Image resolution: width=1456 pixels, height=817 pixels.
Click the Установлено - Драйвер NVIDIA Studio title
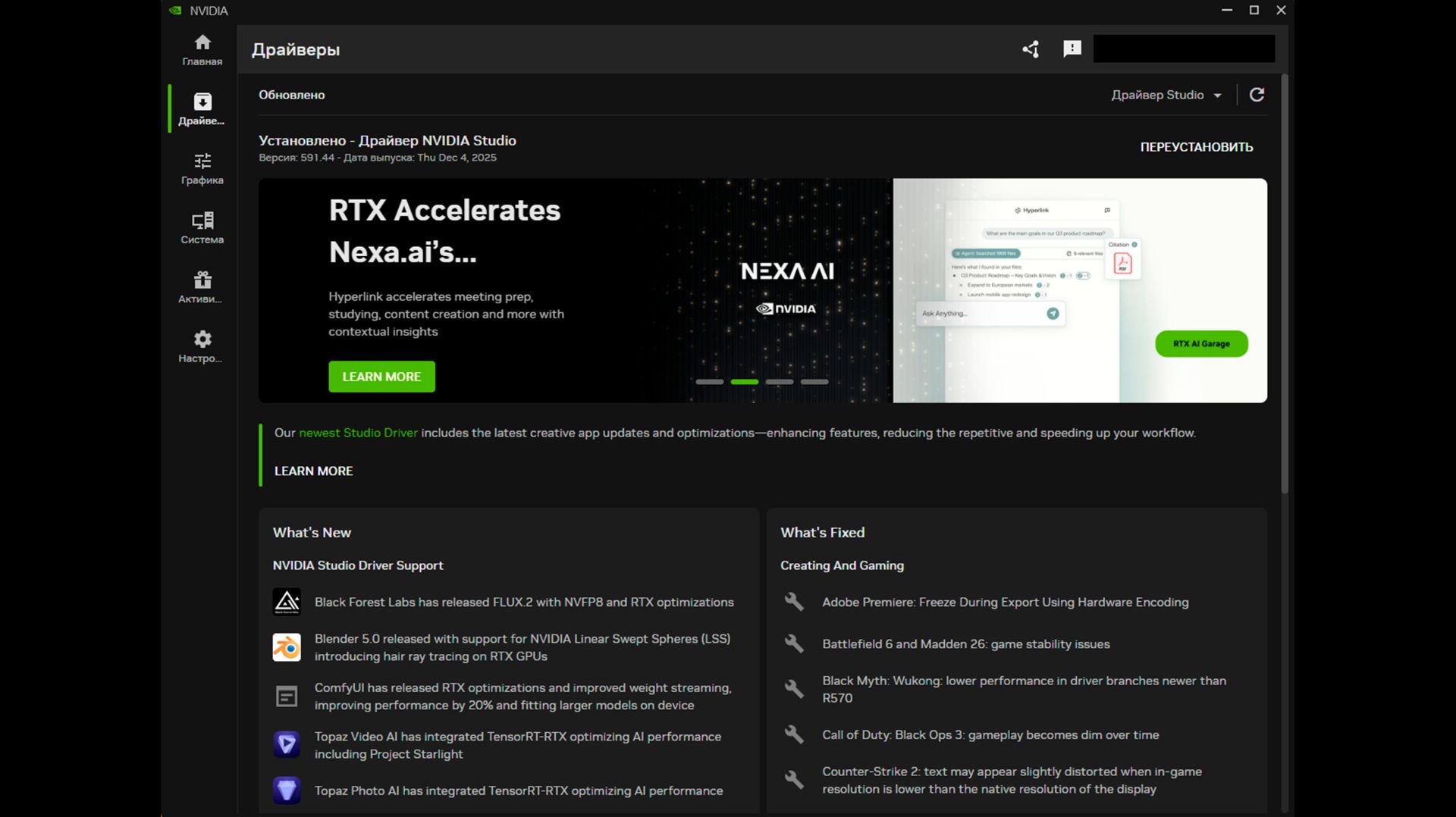(x=388, y=140)
